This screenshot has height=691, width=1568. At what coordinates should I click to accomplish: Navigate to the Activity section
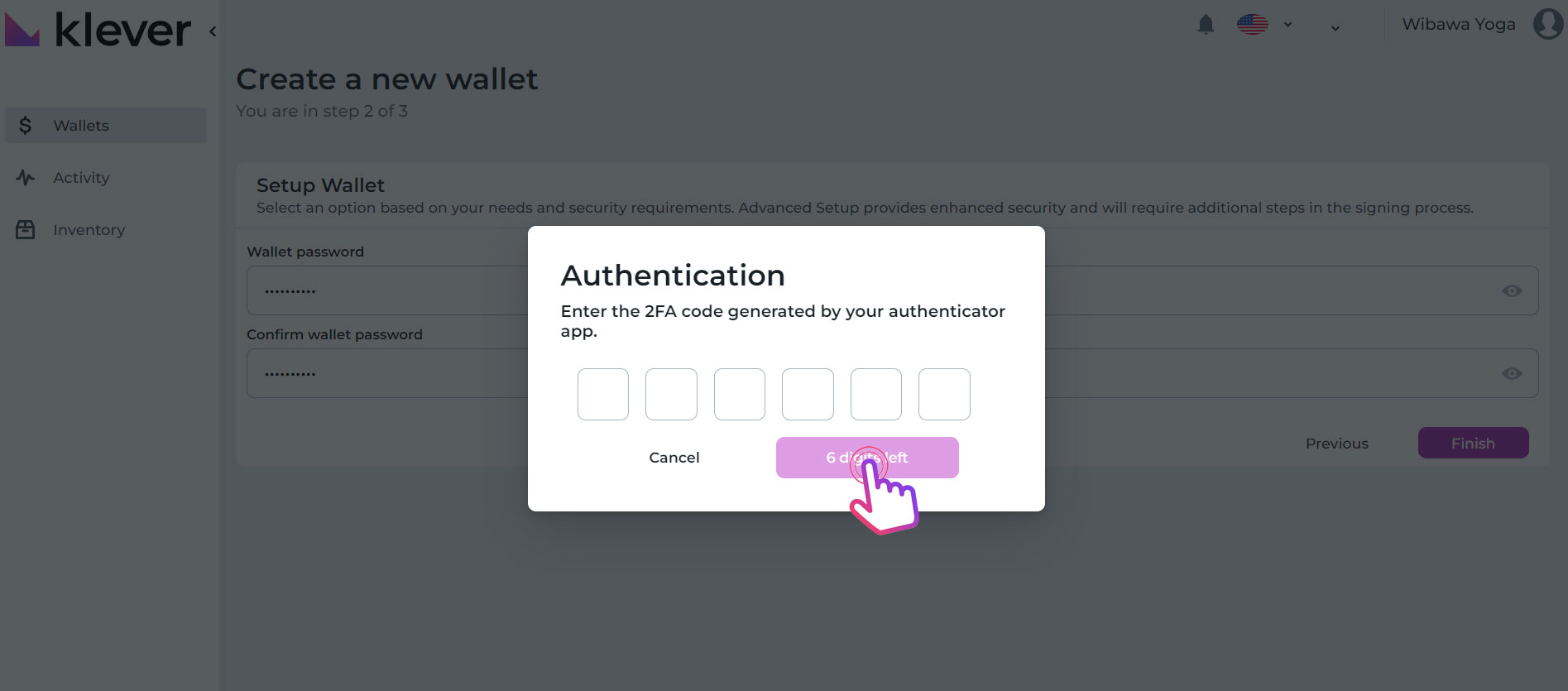click(x=81, y=177)
